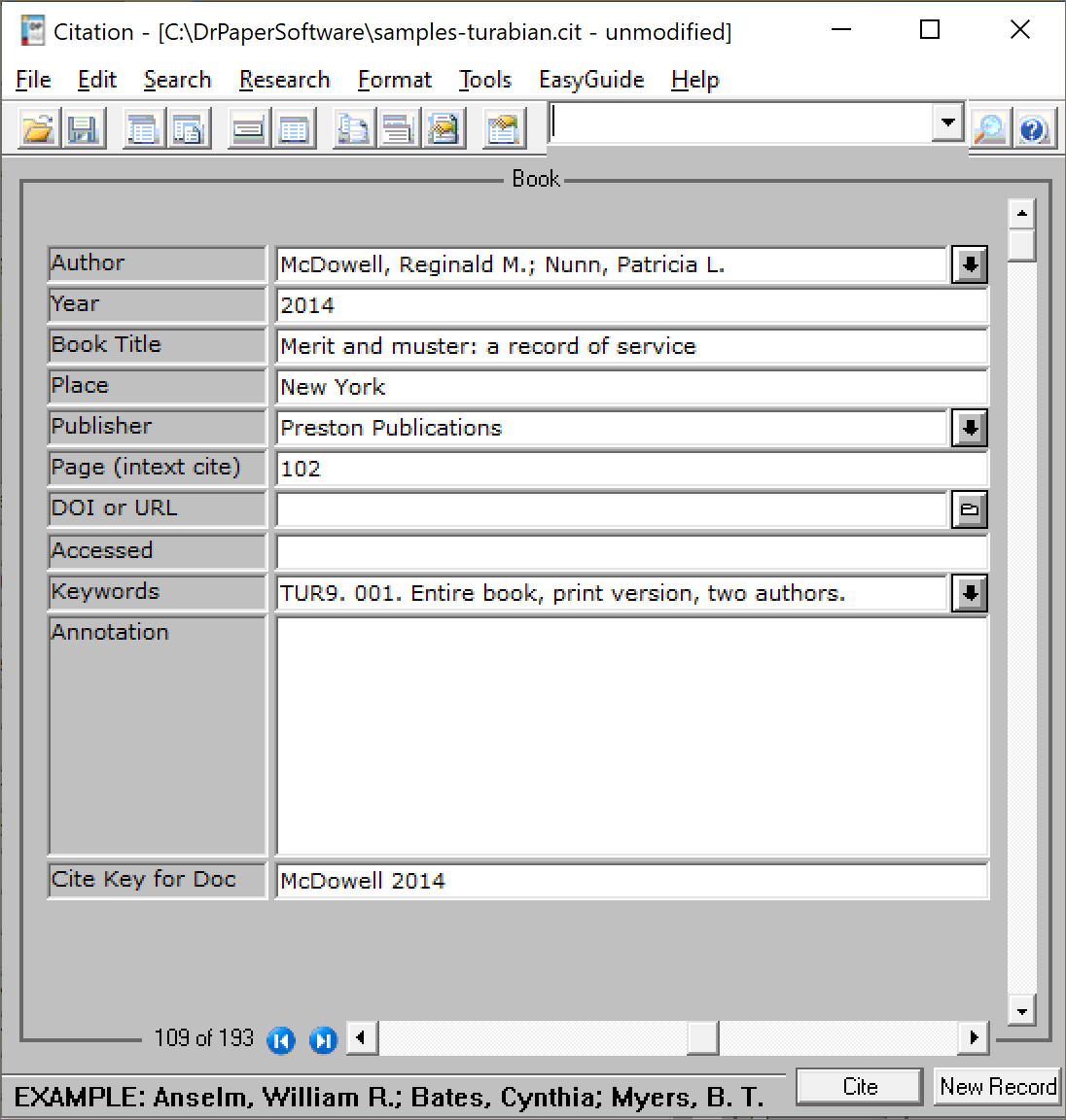Click the save floppy disk icon
The width and height of the screenshot is (1066, 1120).
[84, 128]
